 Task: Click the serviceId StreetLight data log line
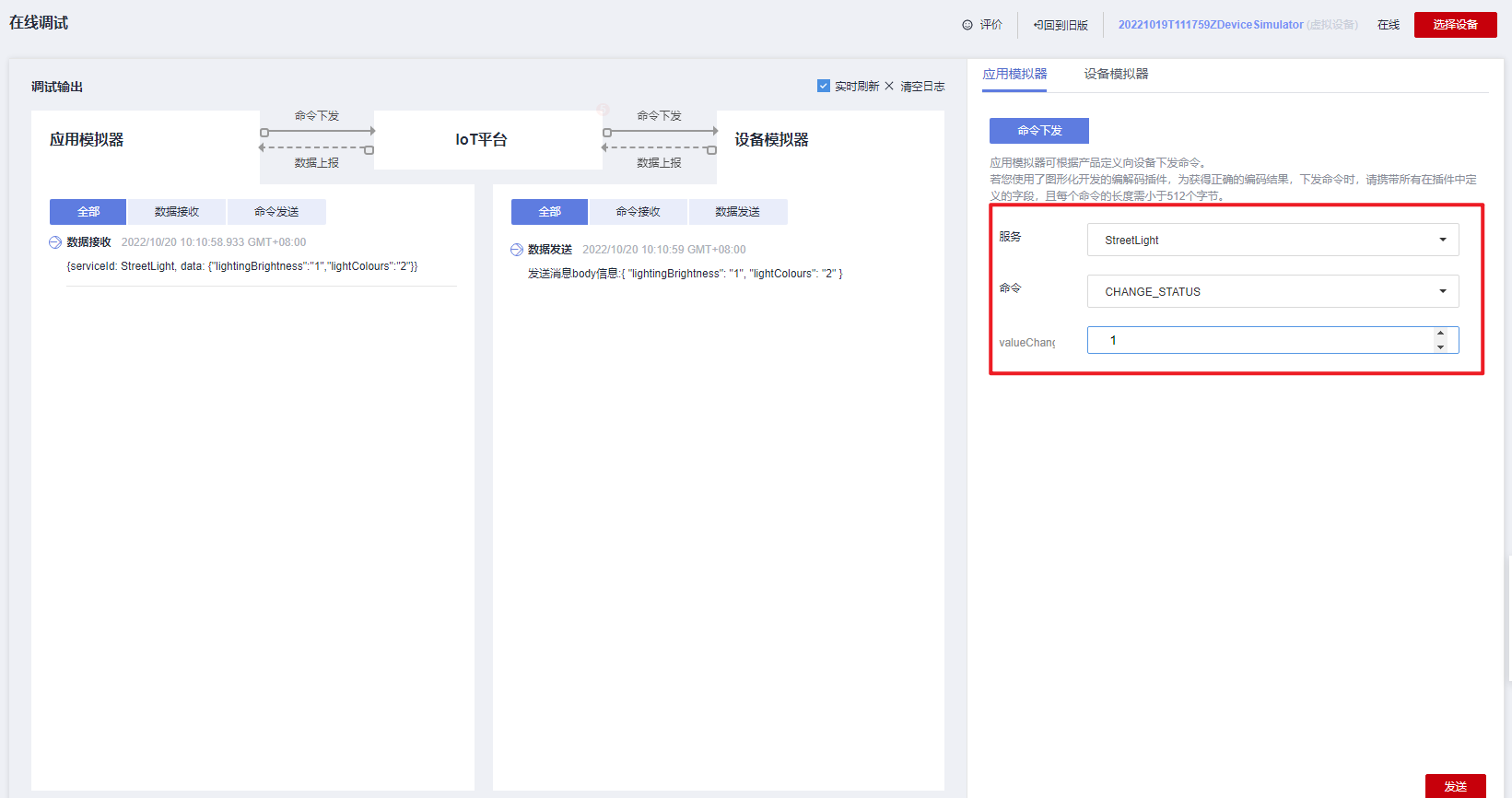(242, 266)
